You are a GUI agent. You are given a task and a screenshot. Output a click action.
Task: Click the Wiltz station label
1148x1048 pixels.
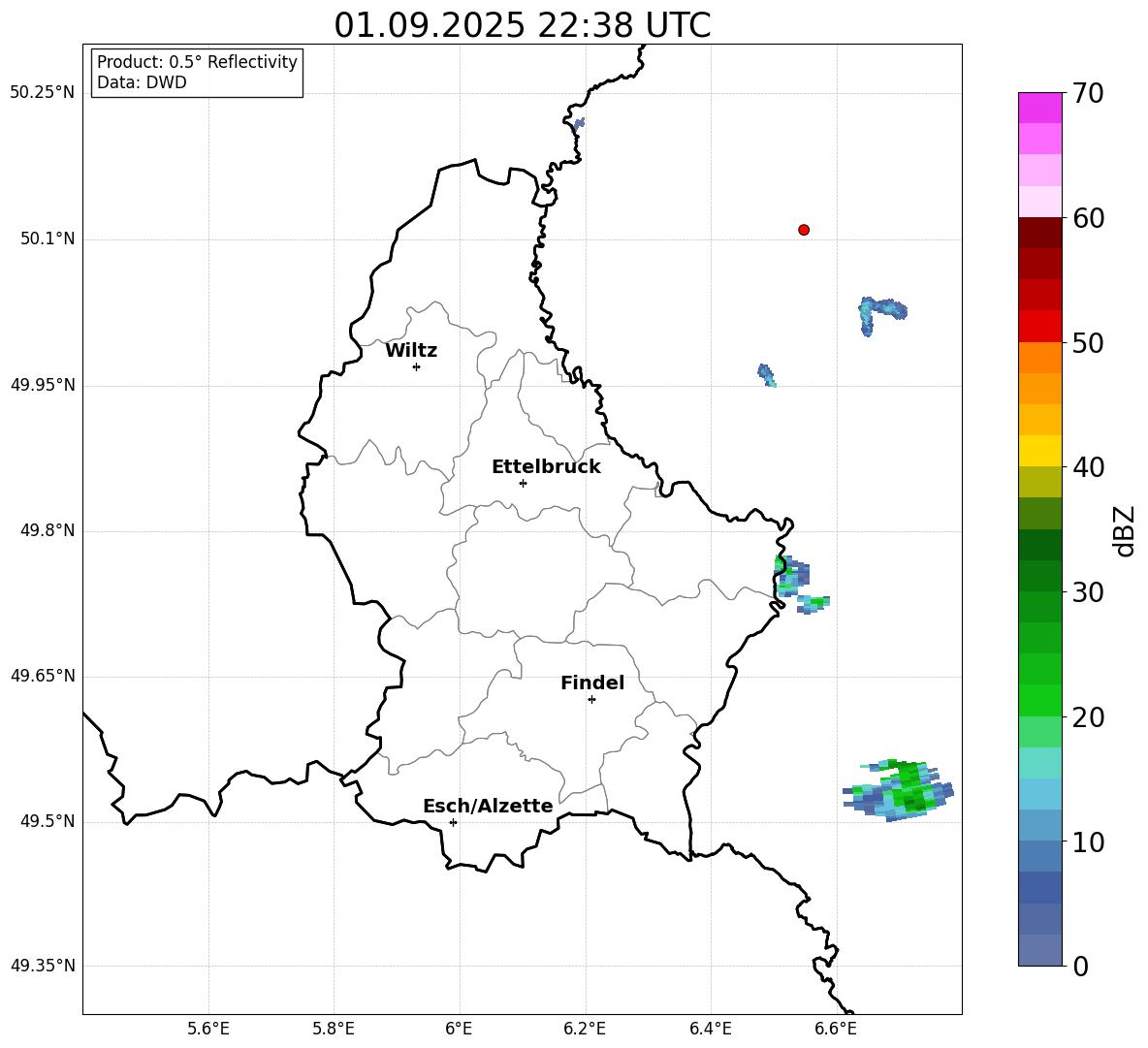click(x=411, y=351)
